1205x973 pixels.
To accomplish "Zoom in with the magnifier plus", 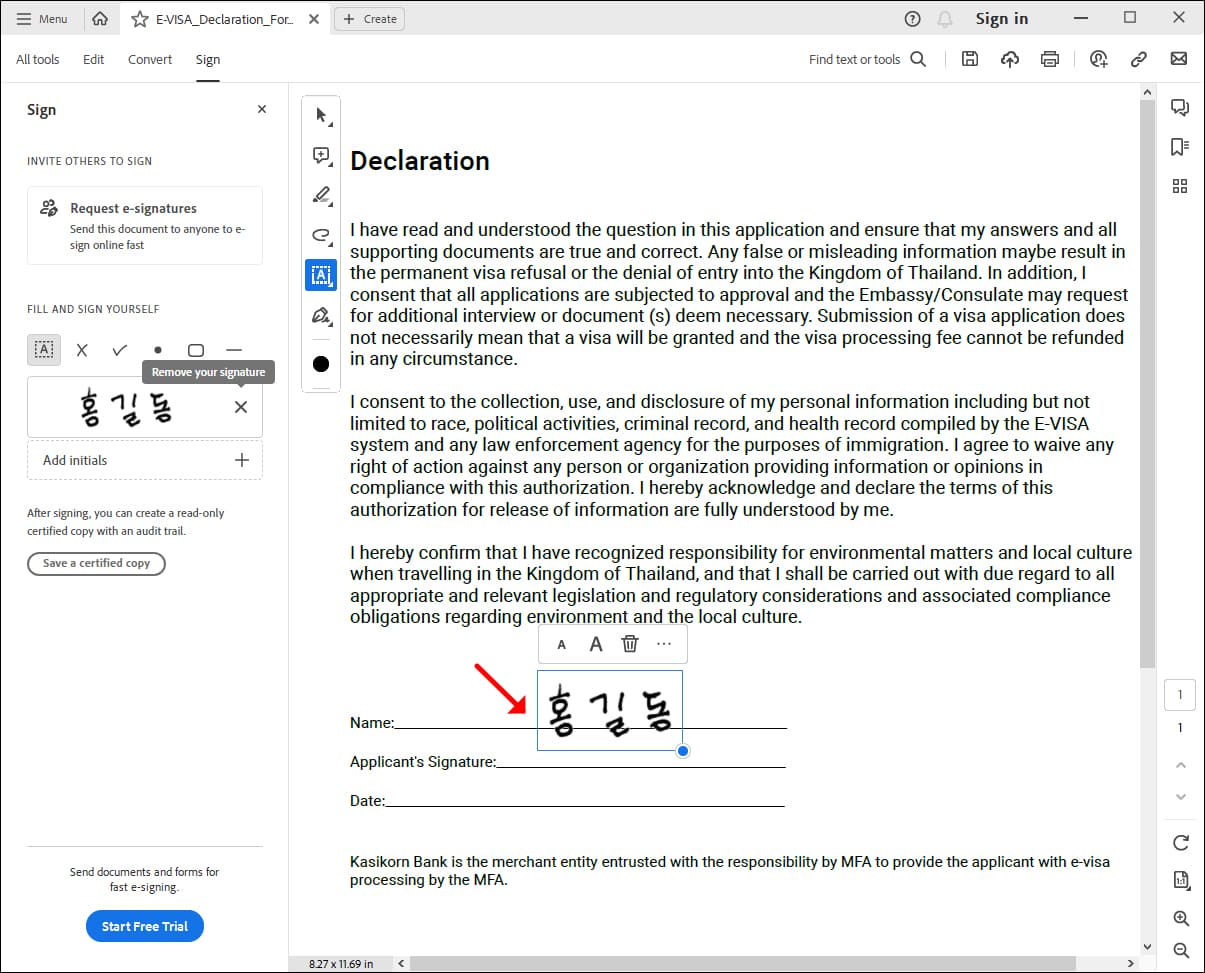I will click(x=1180, y=919).
